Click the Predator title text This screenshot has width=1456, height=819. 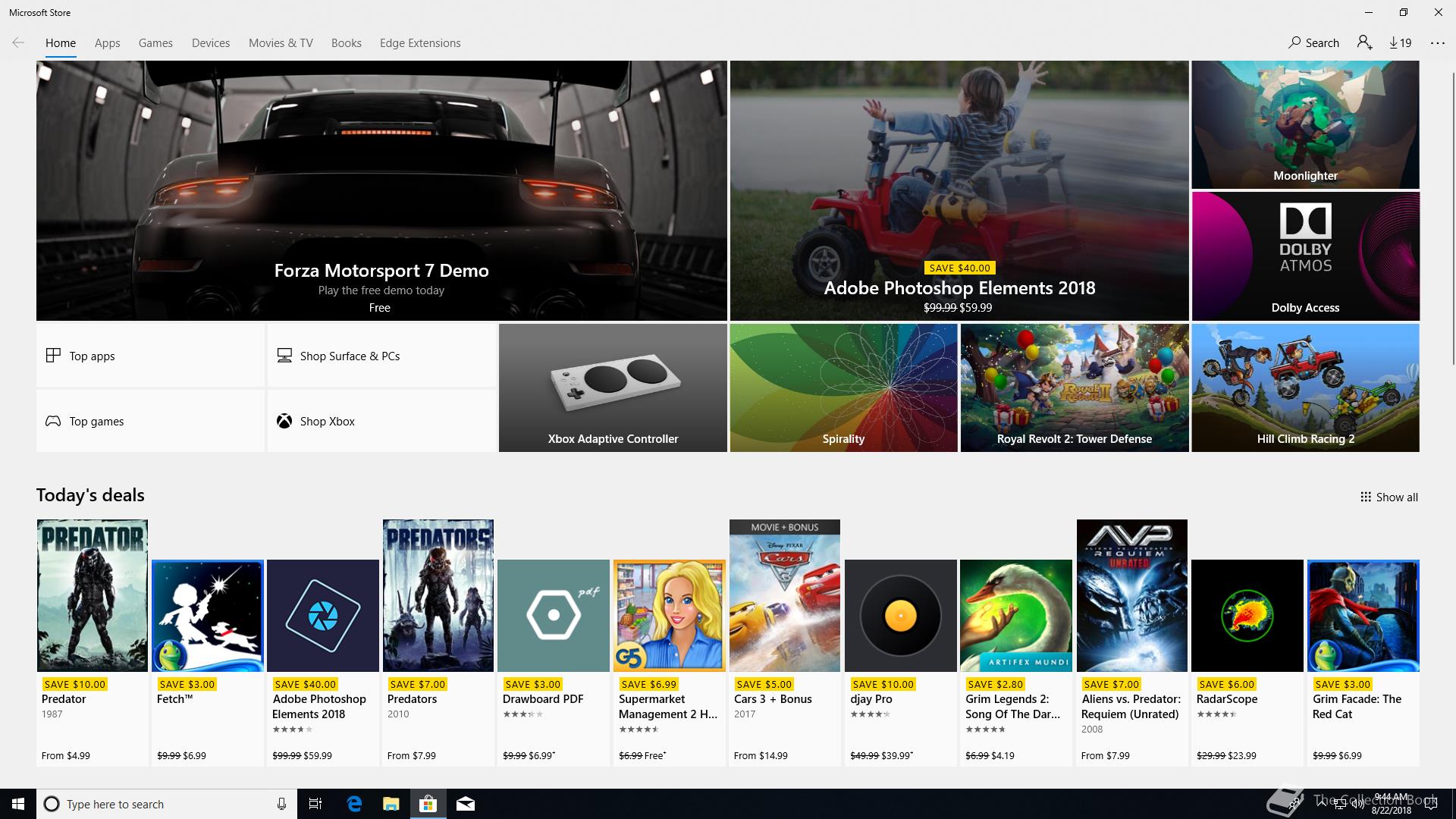(x=64, y=699)
